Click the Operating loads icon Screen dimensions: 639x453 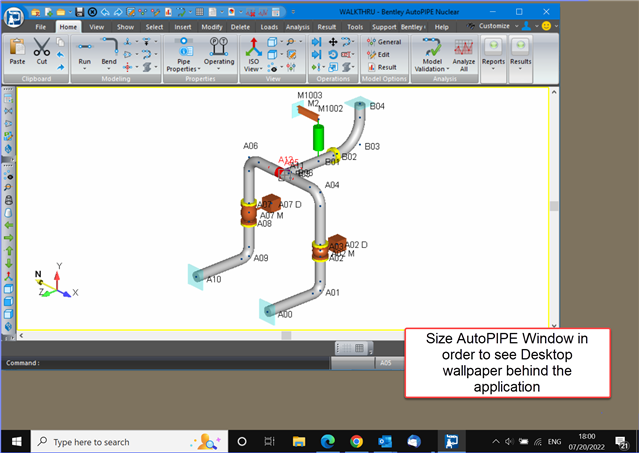219,51
